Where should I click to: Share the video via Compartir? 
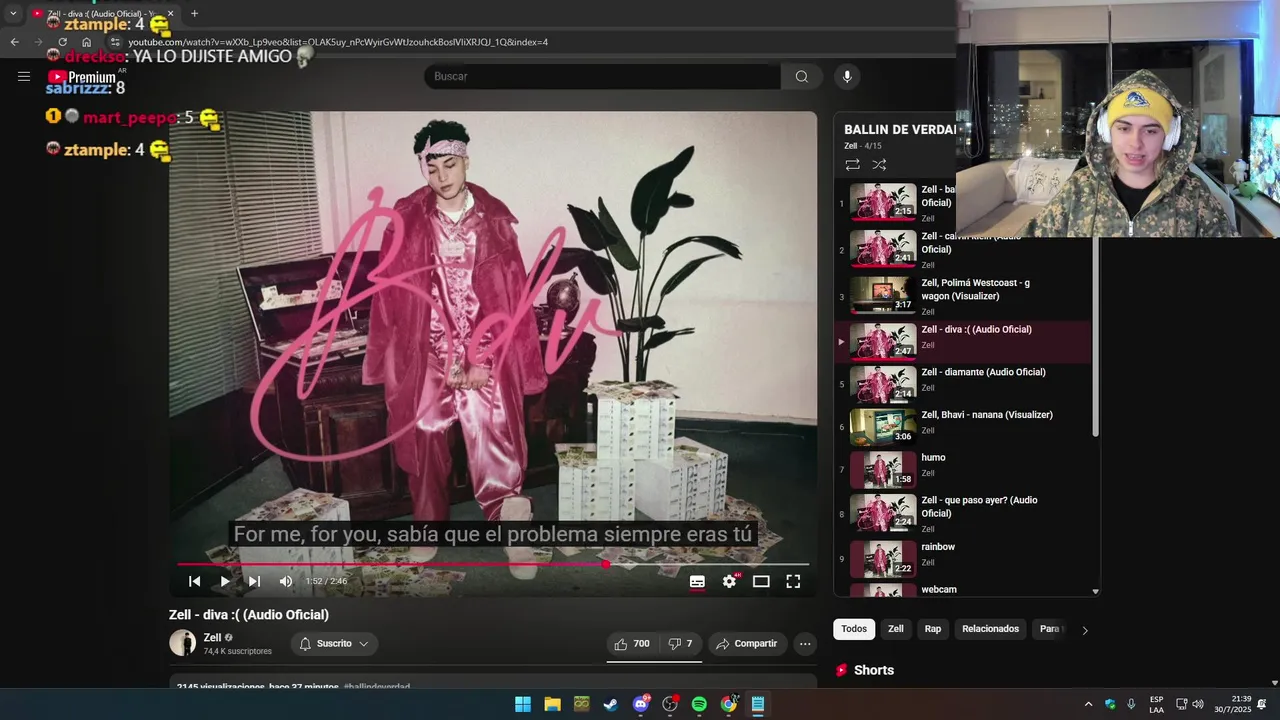pyautogui.click(x=747, y=644)
